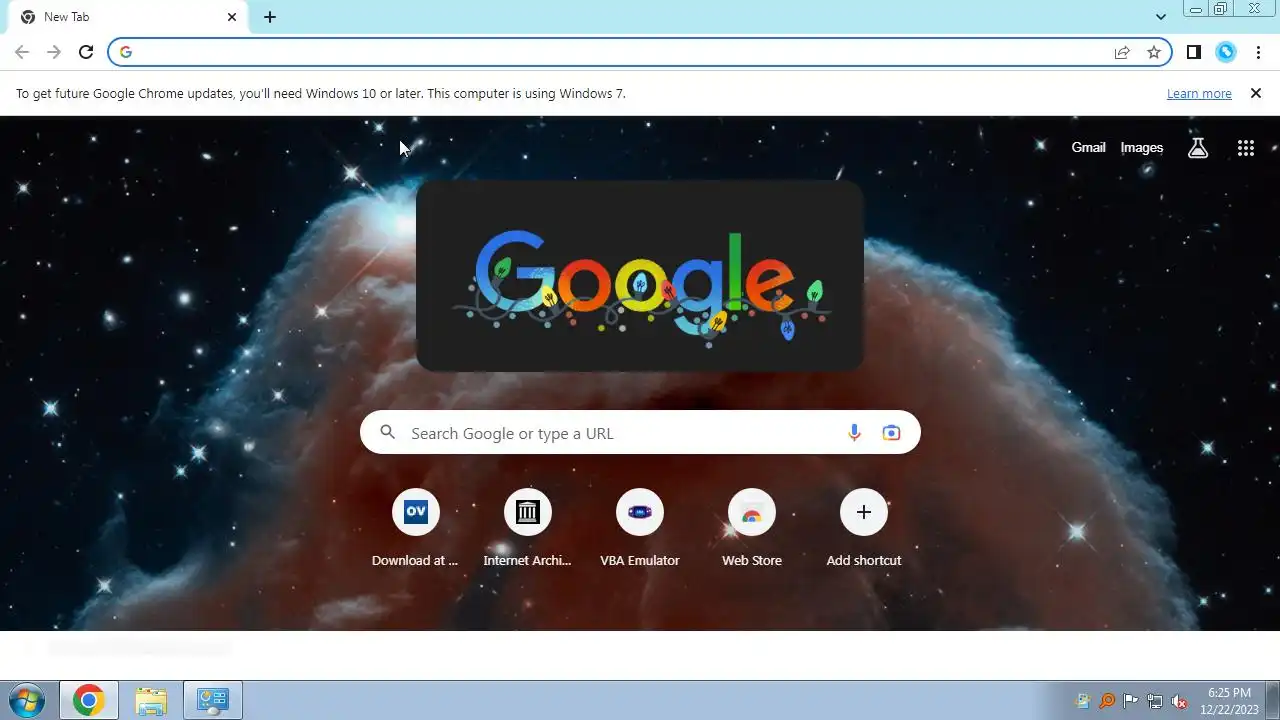The image size is (1280, 720).
Task: Click the holiday Google doodle
Action: pos(640,276)
